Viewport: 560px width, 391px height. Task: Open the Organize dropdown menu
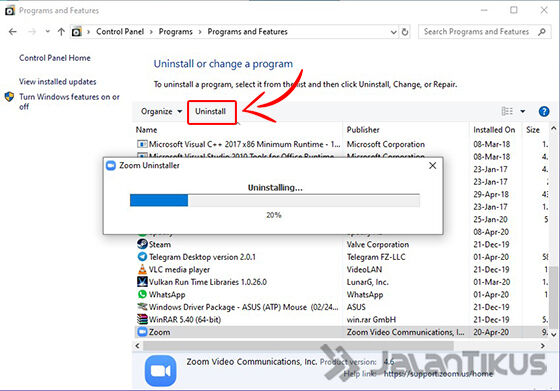161,111
